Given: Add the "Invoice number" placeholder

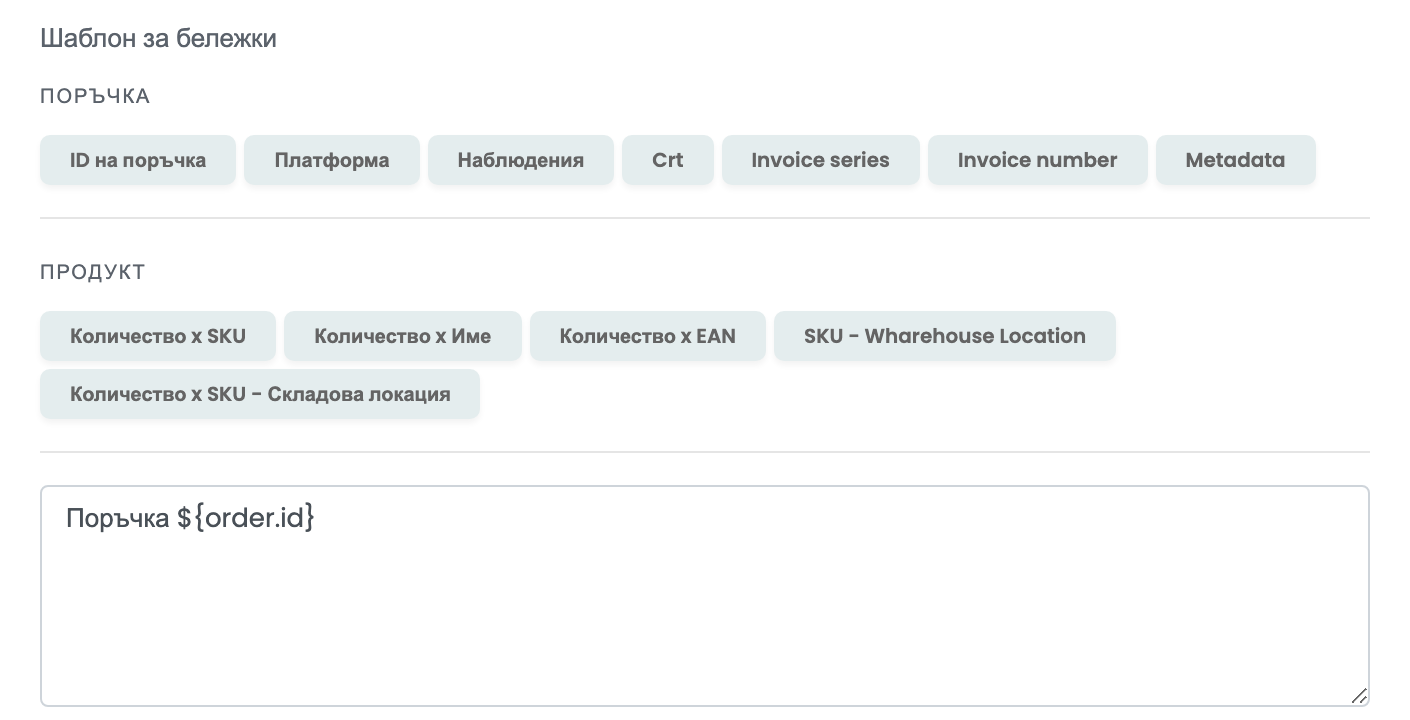Looking at the screenshot, I should point(1038,160).
